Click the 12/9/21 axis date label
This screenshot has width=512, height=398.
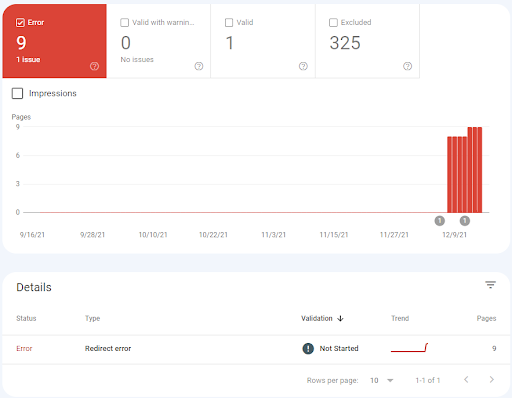point(455,235)
